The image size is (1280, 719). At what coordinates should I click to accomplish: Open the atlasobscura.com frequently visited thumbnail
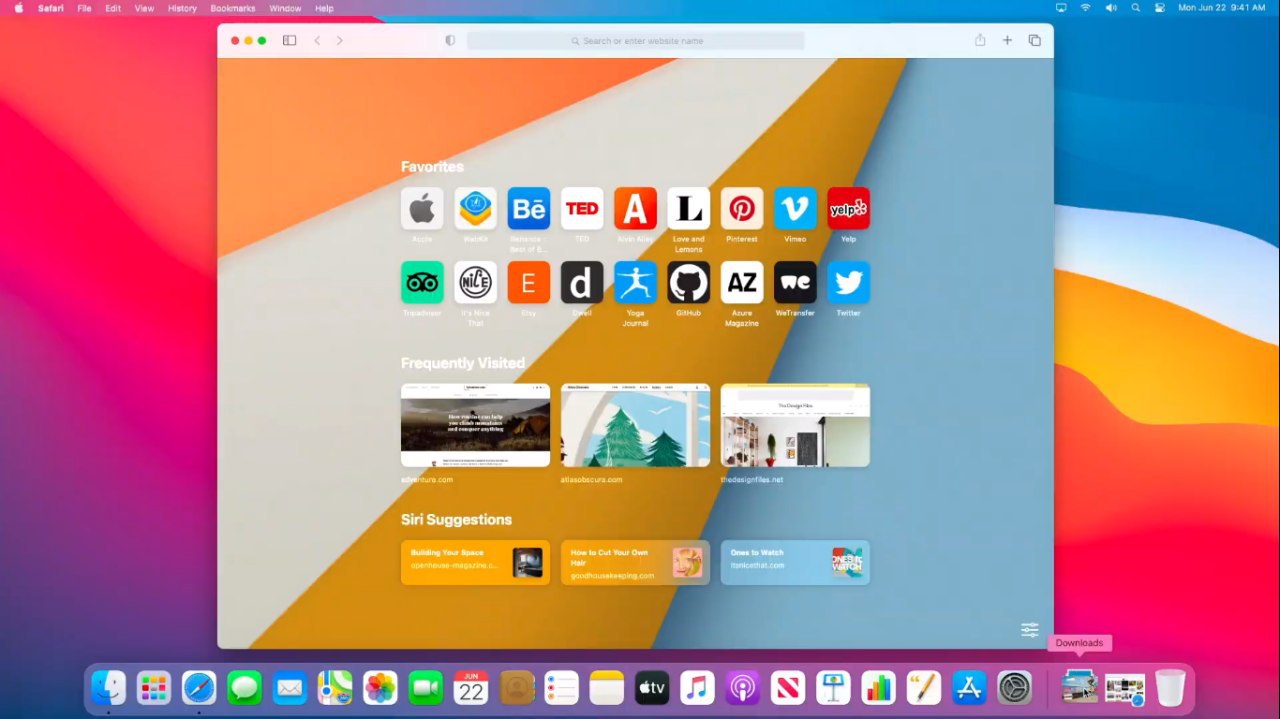coord(635,425)
